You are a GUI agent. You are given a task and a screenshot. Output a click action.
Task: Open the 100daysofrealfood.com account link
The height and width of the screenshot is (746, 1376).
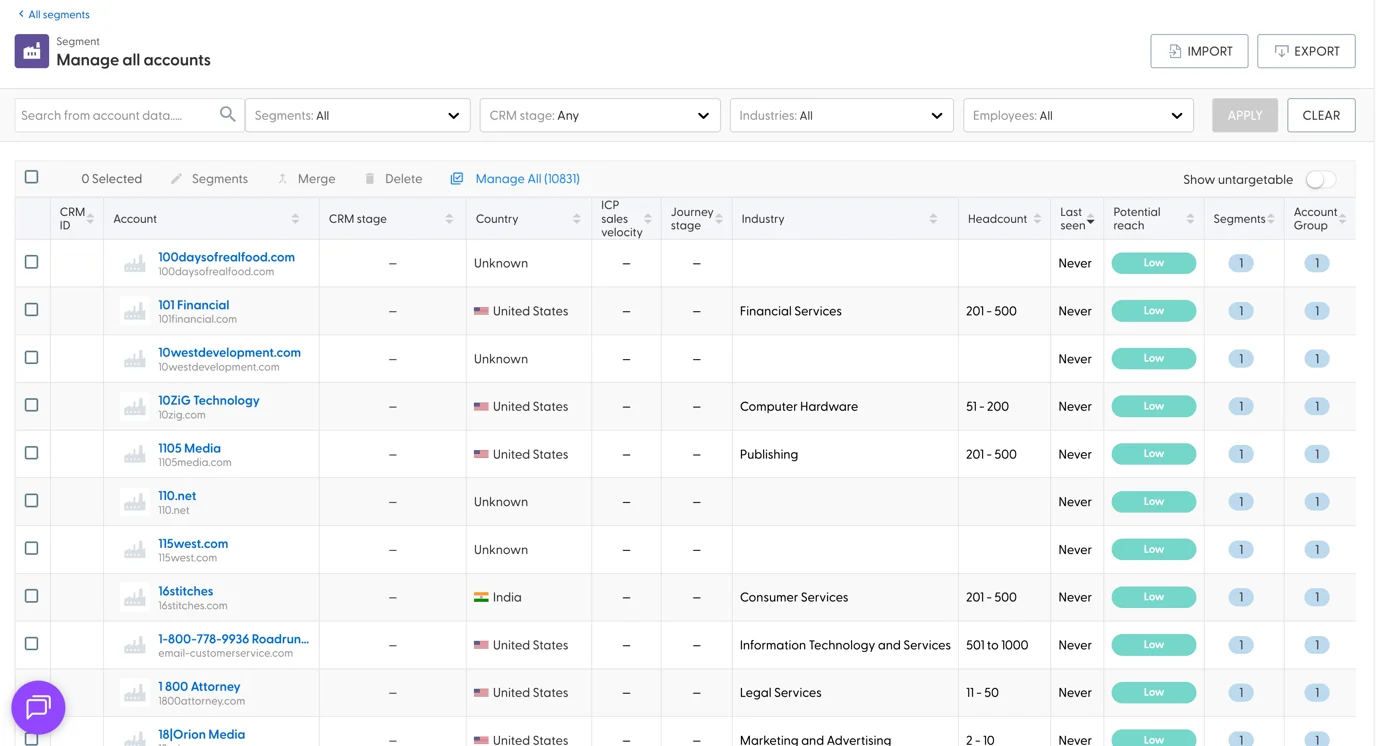click(226, 257)
